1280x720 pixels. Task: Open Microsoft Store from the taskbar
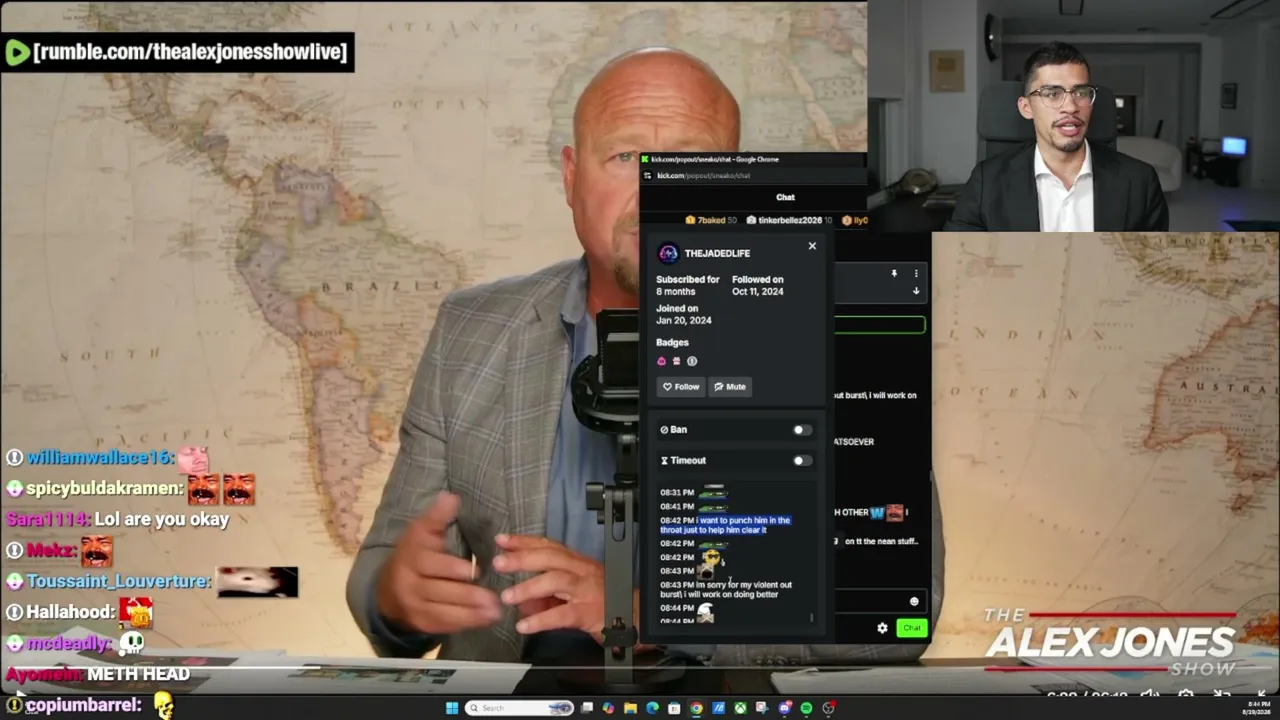point(674,708)
